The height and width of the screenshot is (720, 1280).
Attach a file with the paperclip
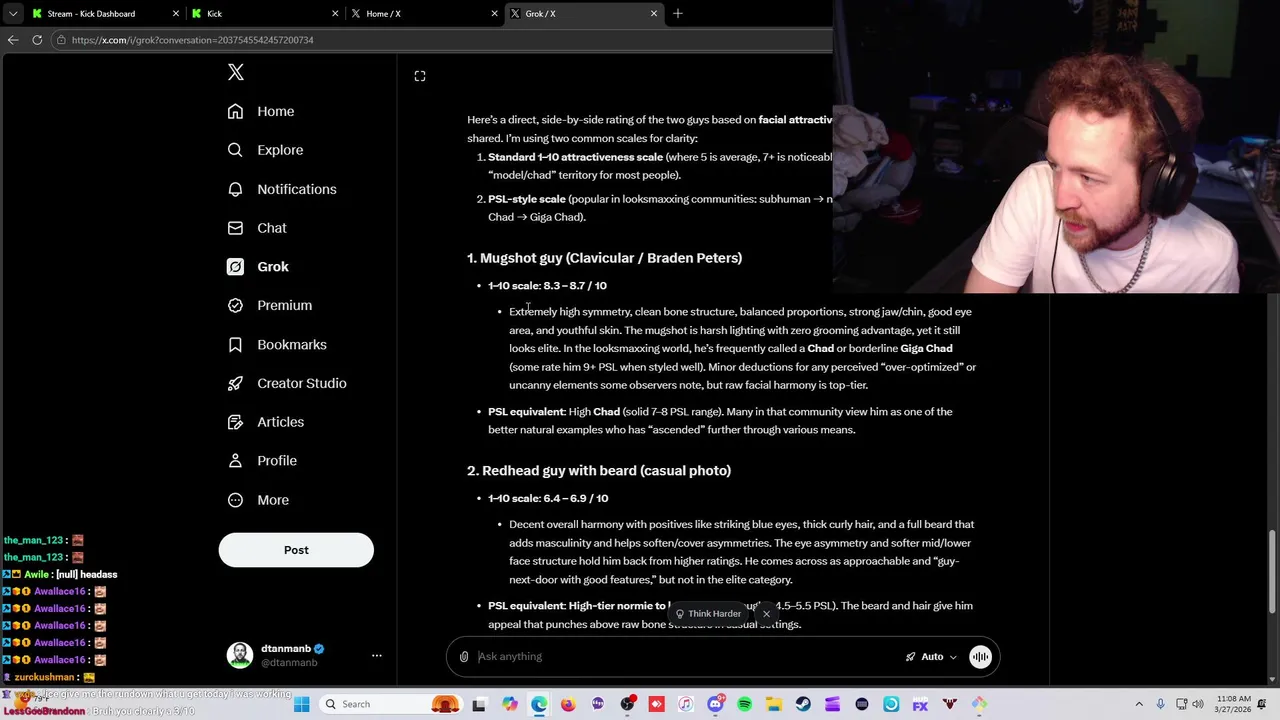464,657
